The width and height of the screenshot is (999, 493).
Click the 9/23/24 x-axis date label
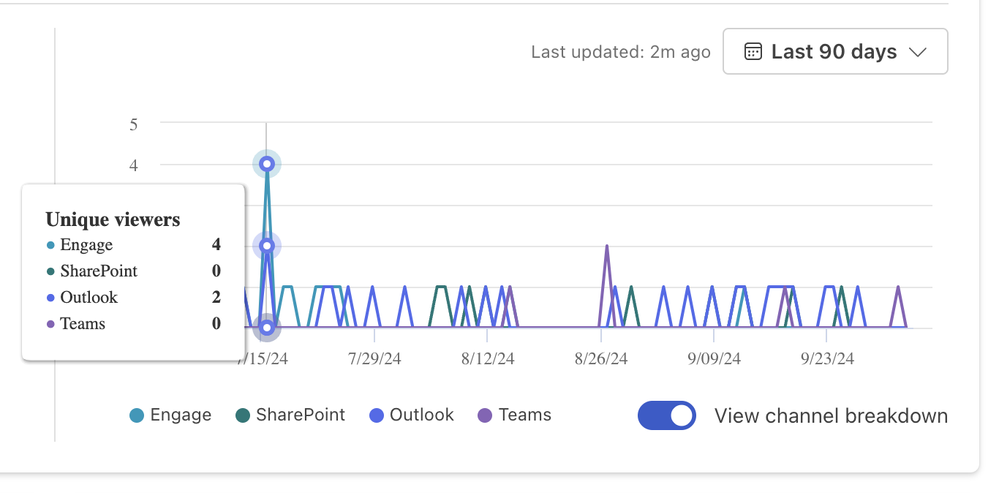coord(827,359)
